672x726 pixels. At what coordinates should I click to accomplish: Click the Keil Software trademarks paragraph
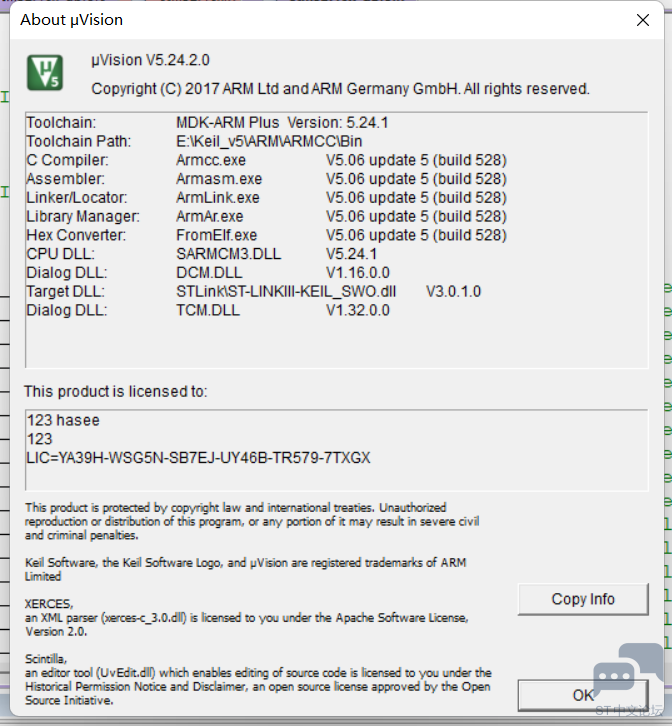[245, 570]
